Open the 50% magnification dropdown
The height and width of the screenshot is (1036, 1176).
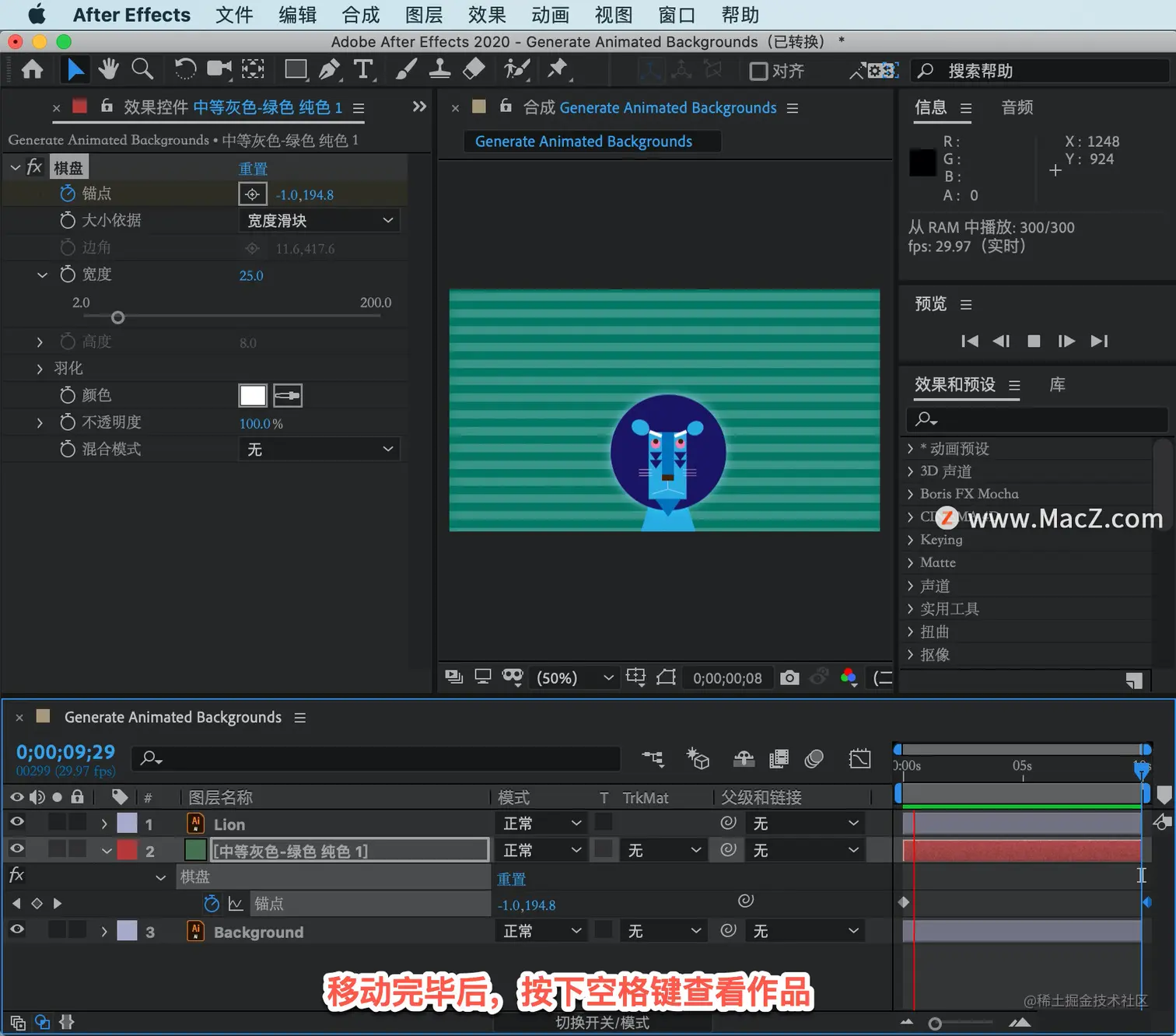pos(575,678)
